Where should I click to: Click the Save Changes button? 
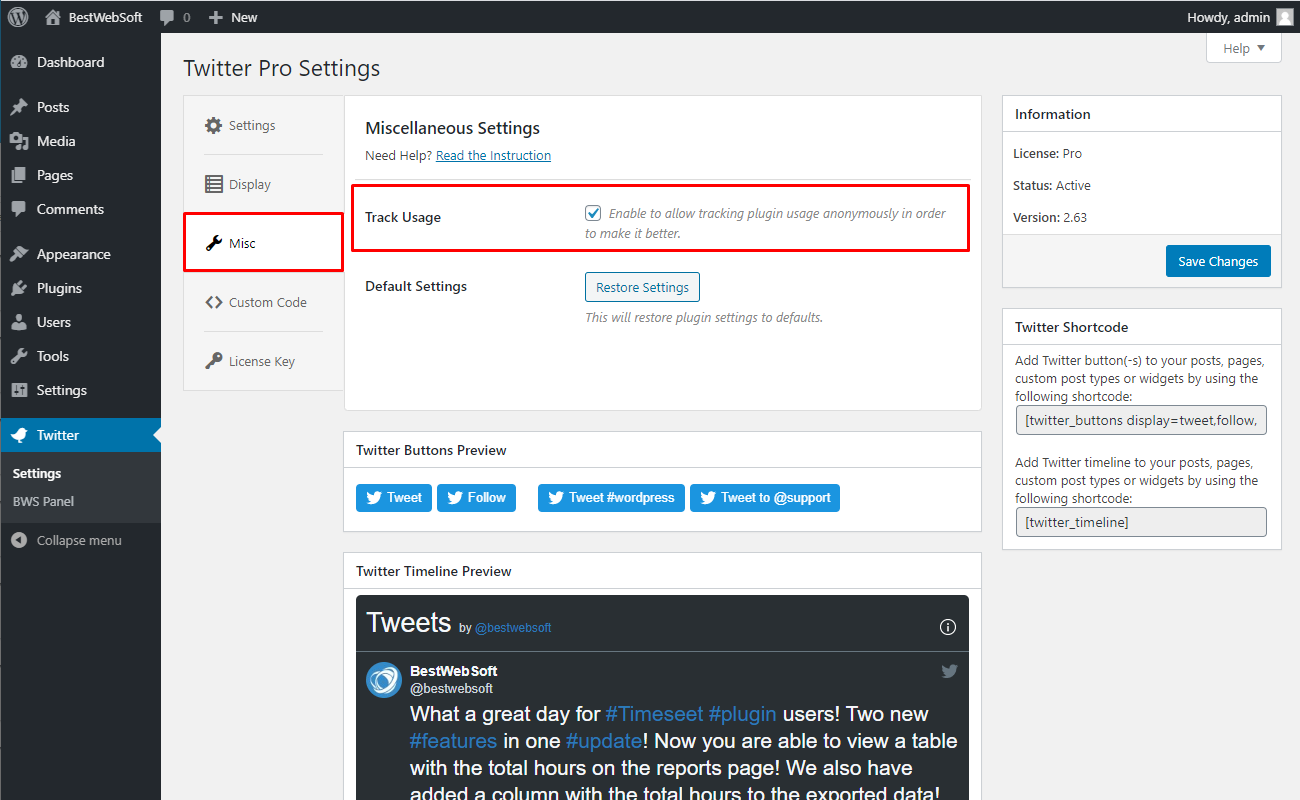(1218, 261)
